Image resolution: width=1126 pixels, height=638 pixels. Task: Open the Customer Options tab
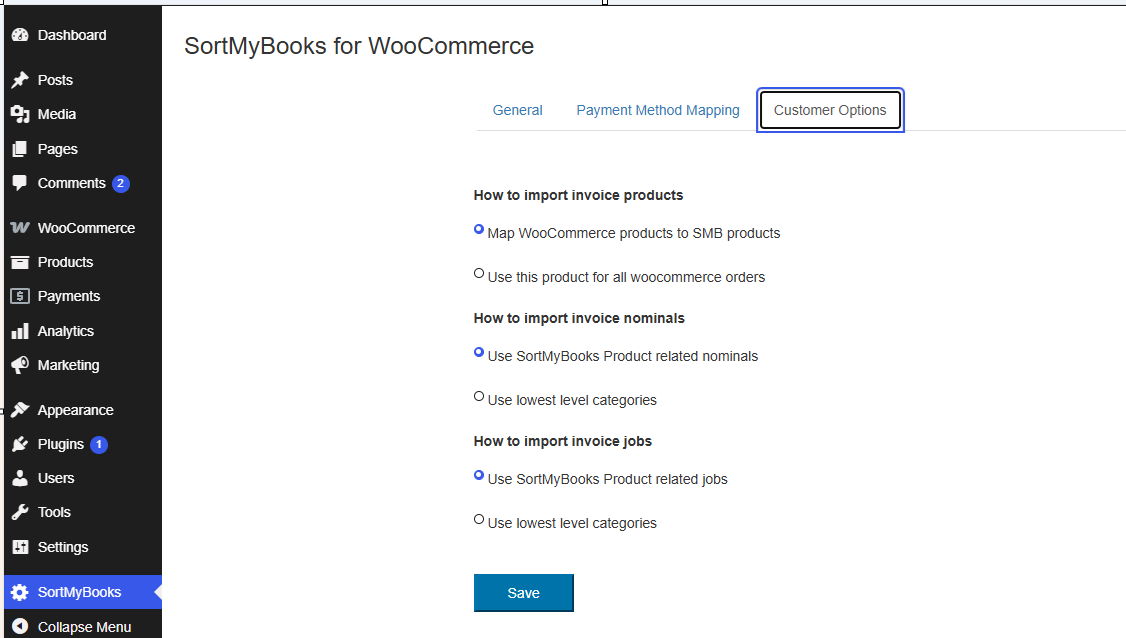tap(830, 110)
